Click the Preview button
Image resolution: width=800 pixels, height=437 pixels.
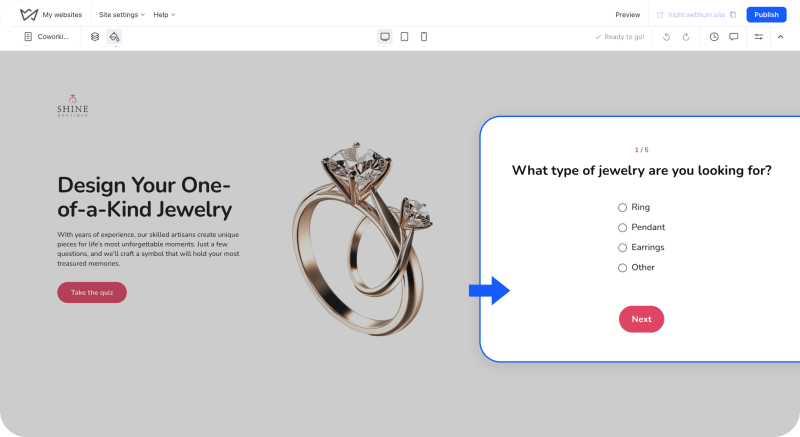click(628, 15)
